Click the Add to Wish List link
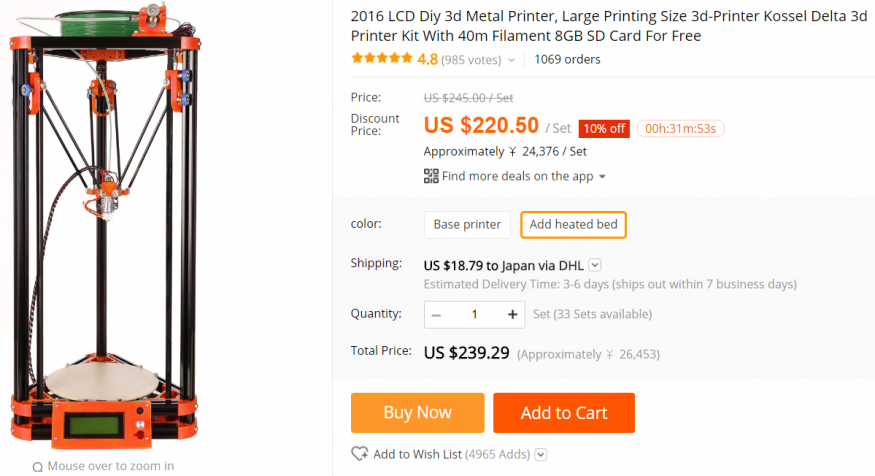The image size is (875, 476). pos(417,454)
